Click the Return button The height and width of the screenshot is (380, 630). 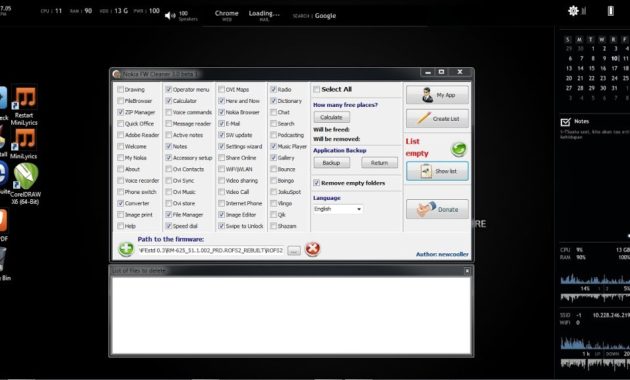[379, 163]
